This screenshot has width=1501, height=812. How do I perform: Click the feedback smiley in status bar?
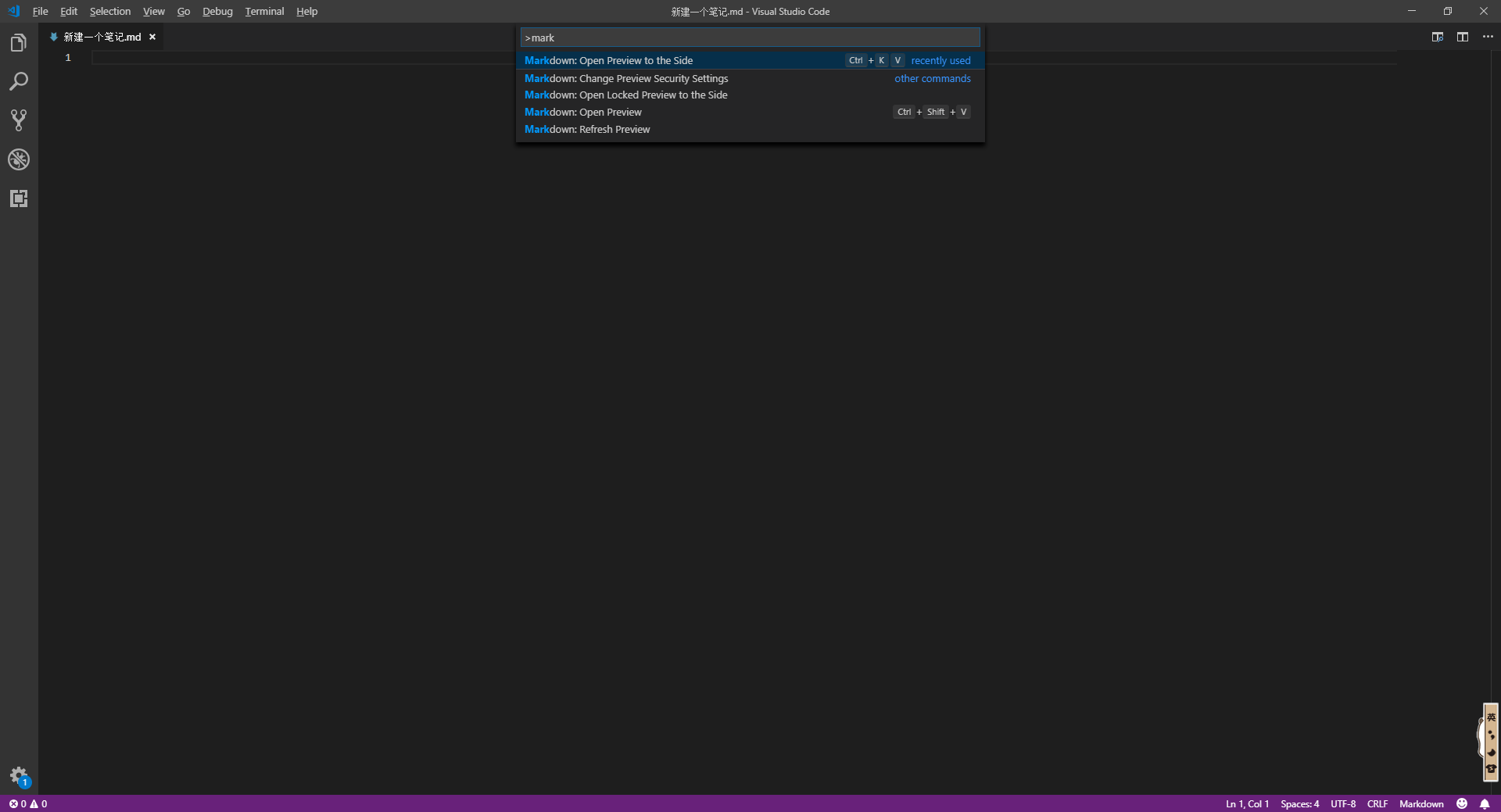point(1462,803)
